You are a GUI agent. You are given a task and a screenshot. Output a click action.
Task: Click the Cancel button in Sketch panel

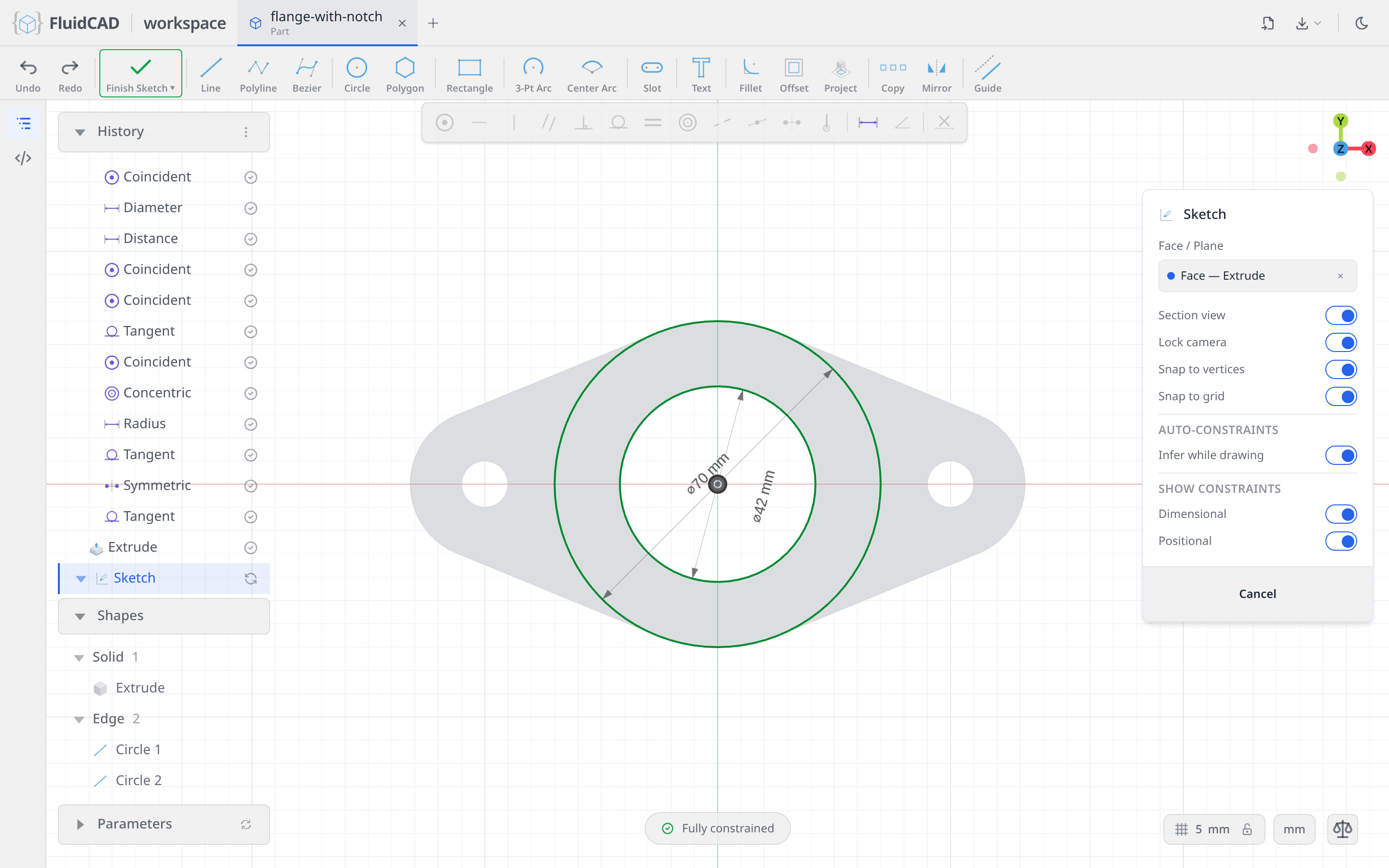(x=1257, y=594)
